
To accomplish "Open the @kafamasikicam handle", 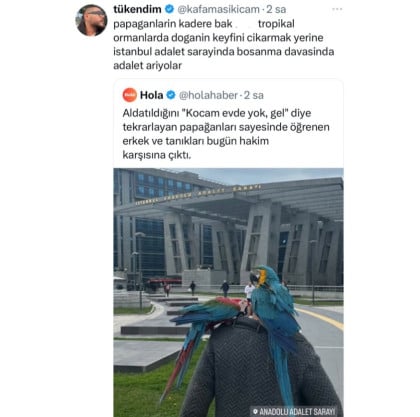I will [x=218, y=9].
